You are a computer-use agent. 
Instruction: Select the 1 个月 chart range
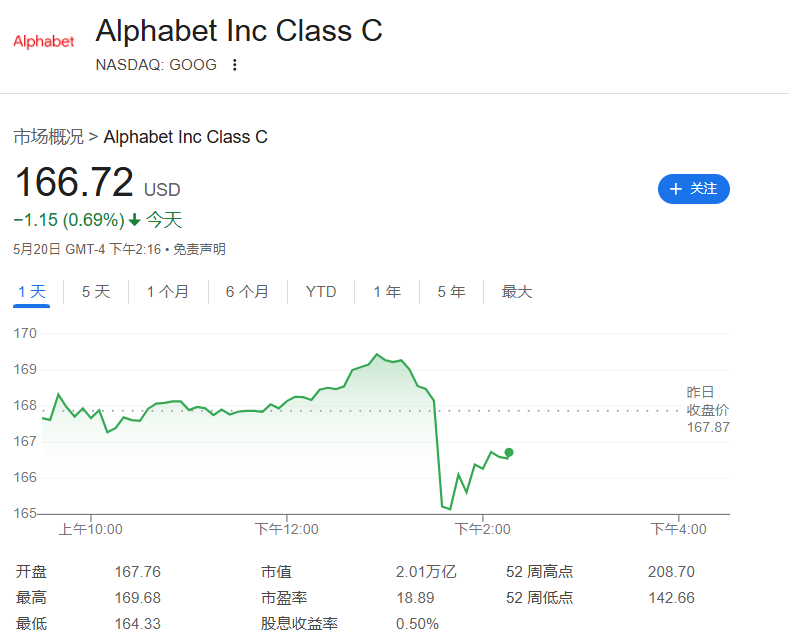pos(168,292)
